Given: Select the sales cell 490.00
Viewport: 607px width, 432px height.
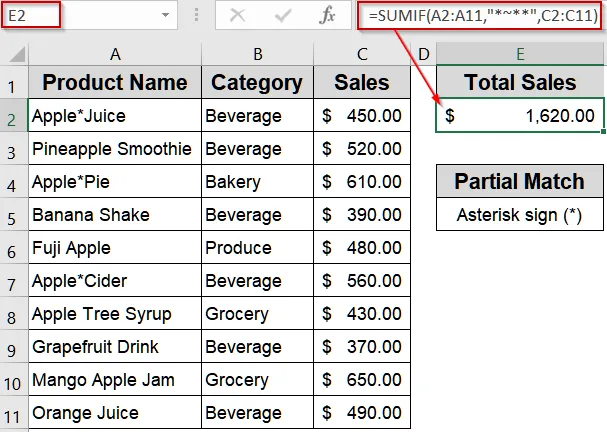Looking at the screenshot, I should [x=362, y=412].
